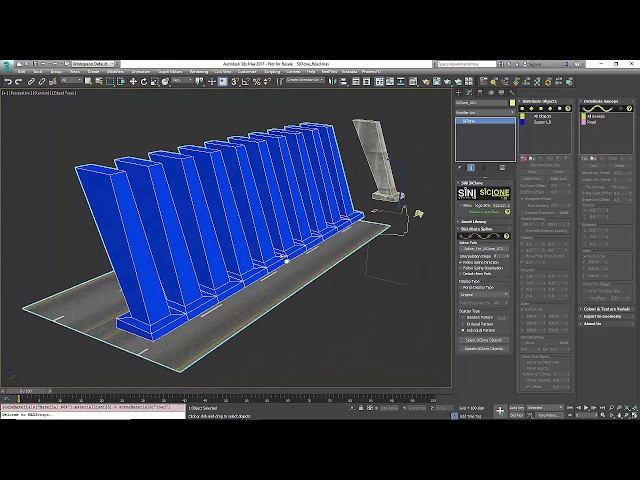Select the Bind to Space Warp tool
Screen dimensions: 640x480
tap(52, 82)
